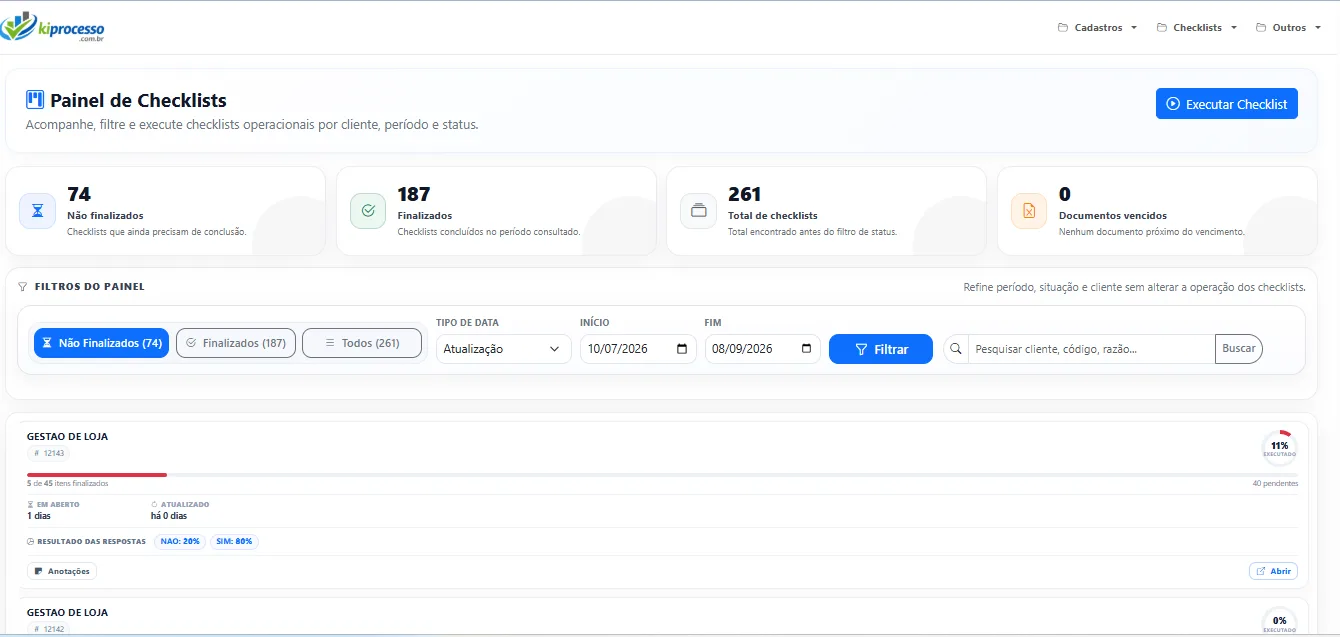This screenshot has width=1340, height=637.
Task: Click the NAO: 20% response badge
Action: [180, 541]
